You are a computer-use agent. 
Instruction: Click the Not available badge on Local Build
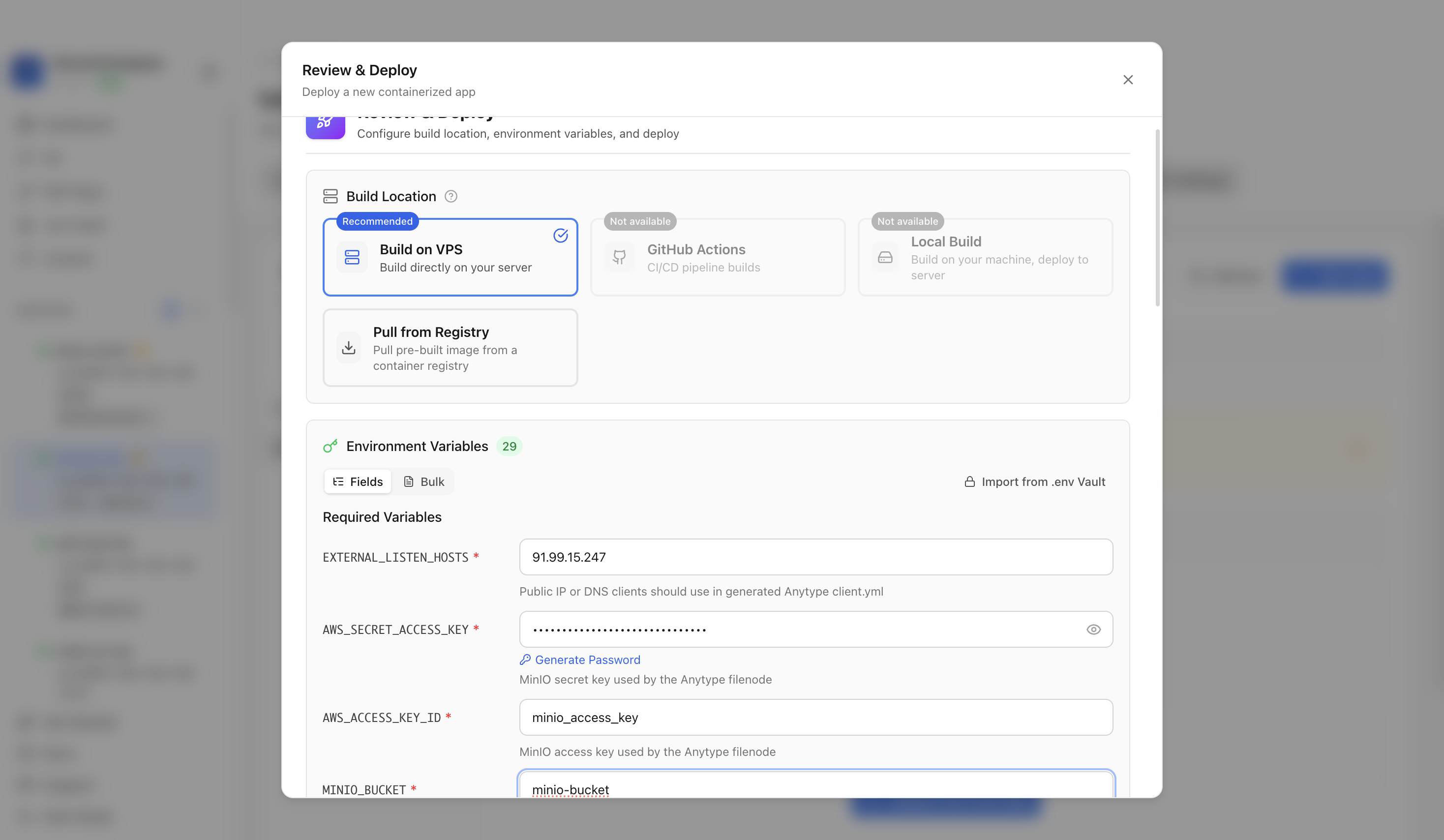point(907,221)
